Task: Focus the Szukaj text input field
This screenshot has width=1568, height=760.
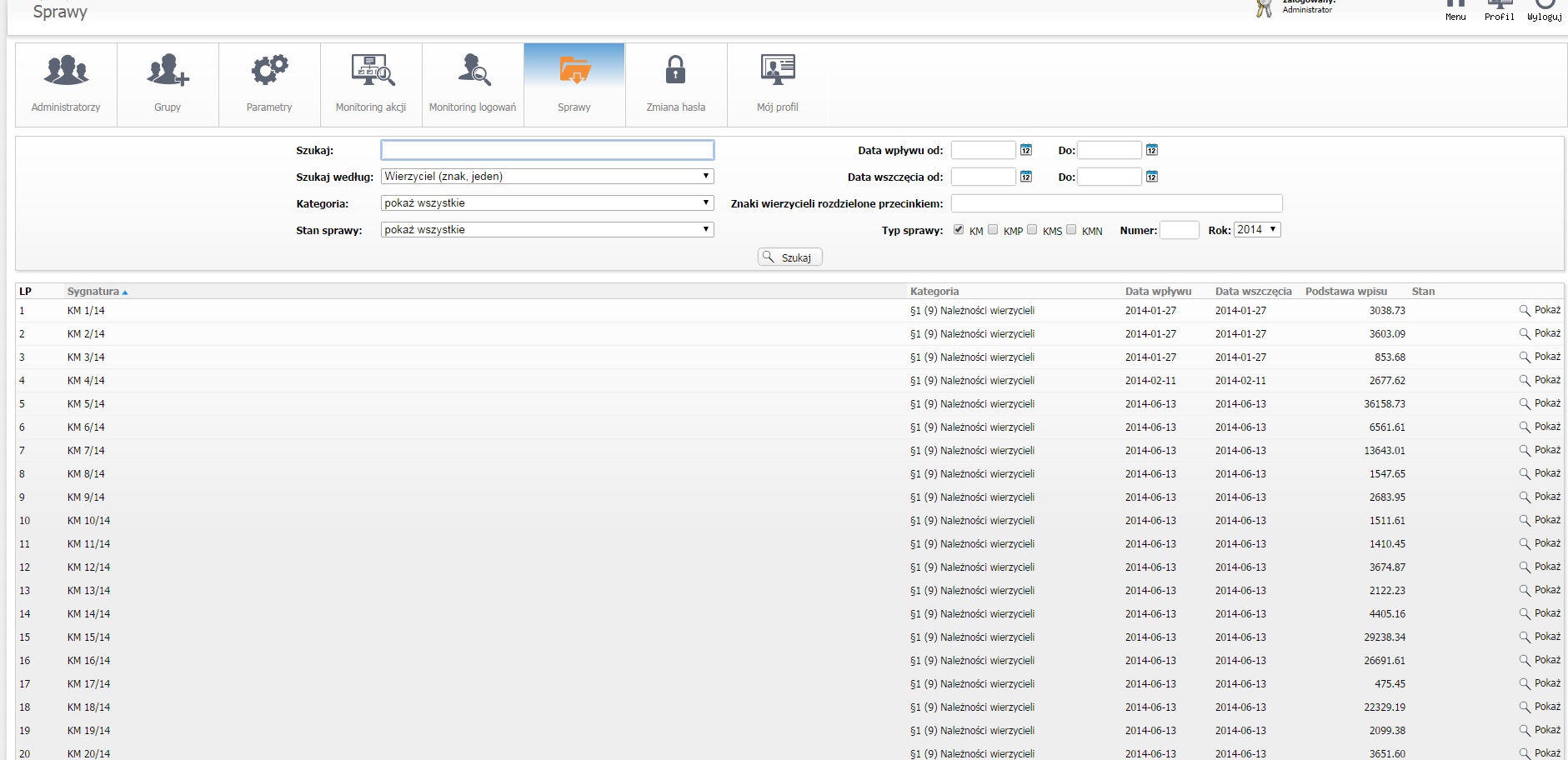Action: click(x=547, y=150)
